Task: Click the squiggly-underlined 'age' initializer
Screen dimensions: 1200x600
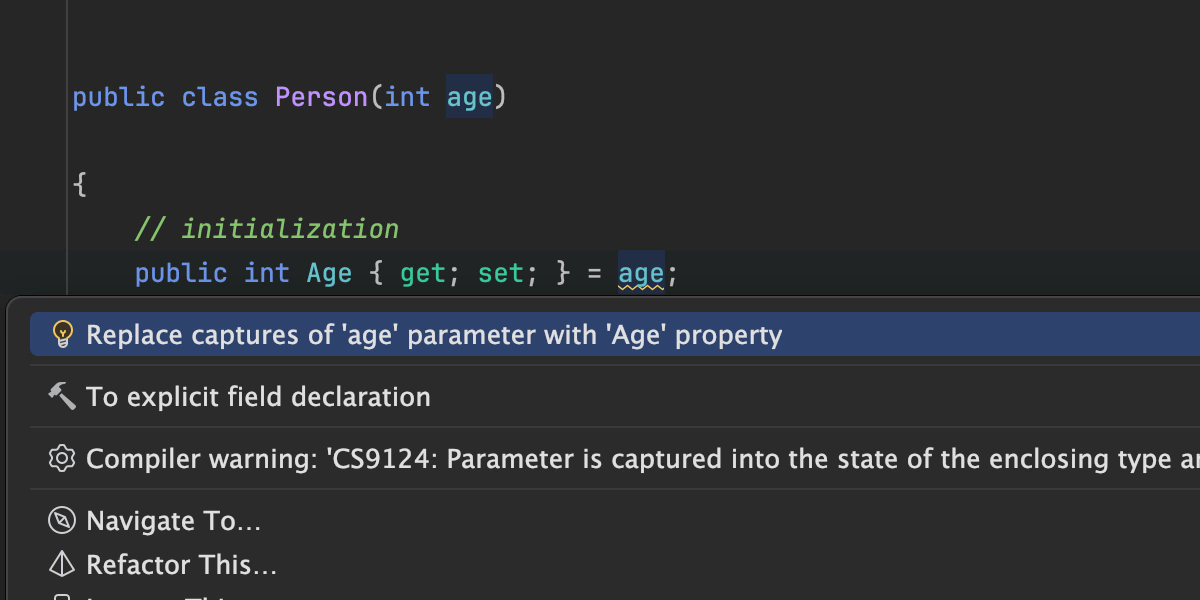Action: (641, 273)
